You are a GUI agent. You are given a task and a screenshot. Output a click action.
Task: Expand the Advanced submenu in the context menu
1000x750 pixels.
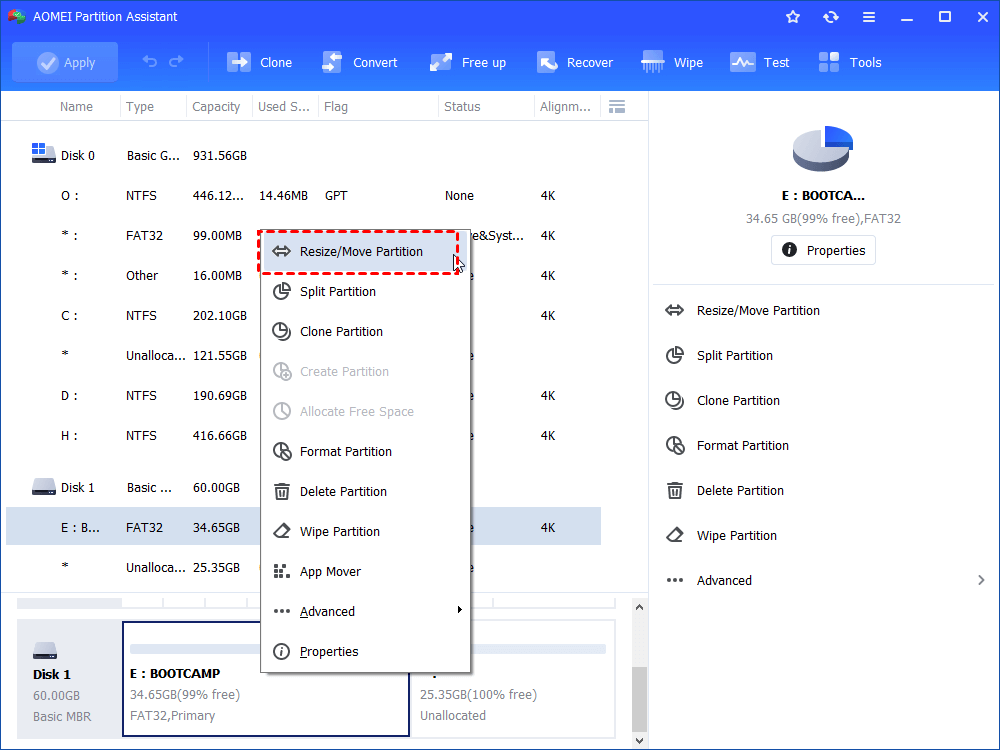(328, 611)
